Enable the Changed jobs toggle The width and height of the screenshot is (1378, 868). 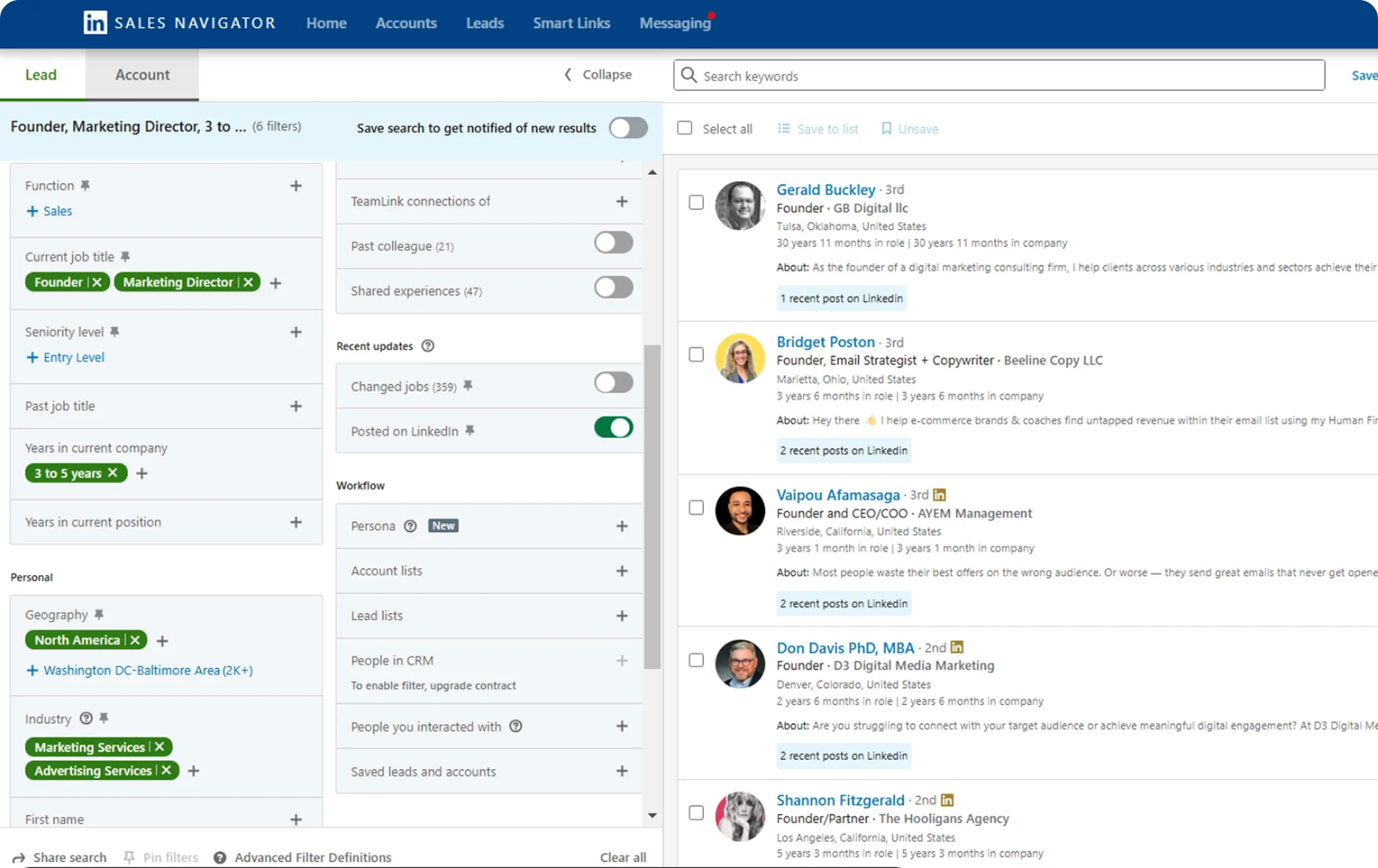tap(614, 383)
